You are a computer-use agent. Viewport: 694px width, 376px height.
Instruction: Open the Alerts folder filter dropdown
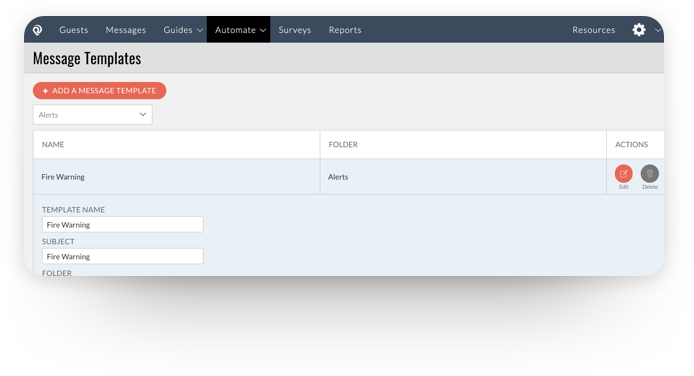pos(93,115)
